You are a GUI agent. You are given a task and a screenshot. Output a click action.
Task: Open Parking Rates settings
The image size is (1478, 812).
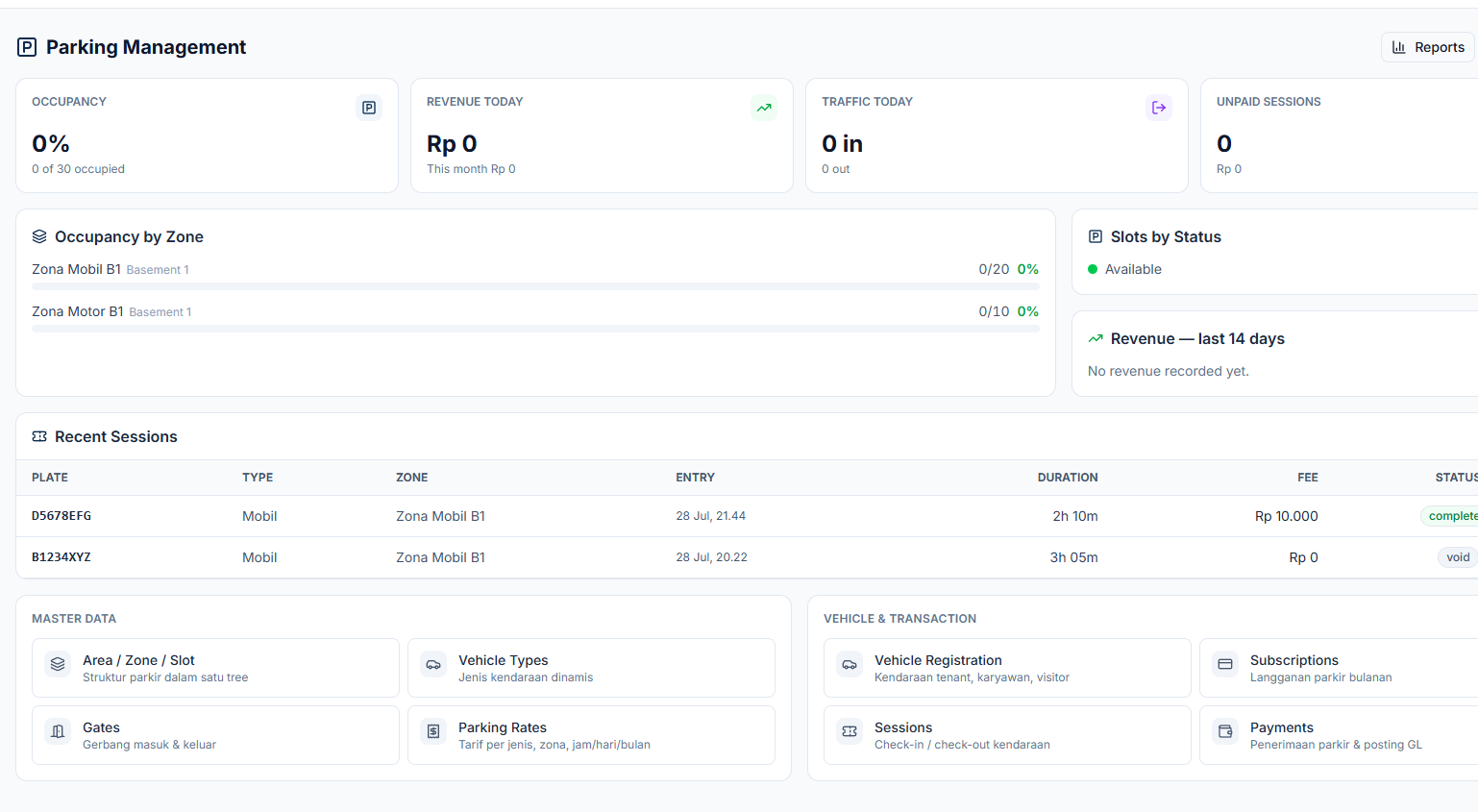point(591,735)
